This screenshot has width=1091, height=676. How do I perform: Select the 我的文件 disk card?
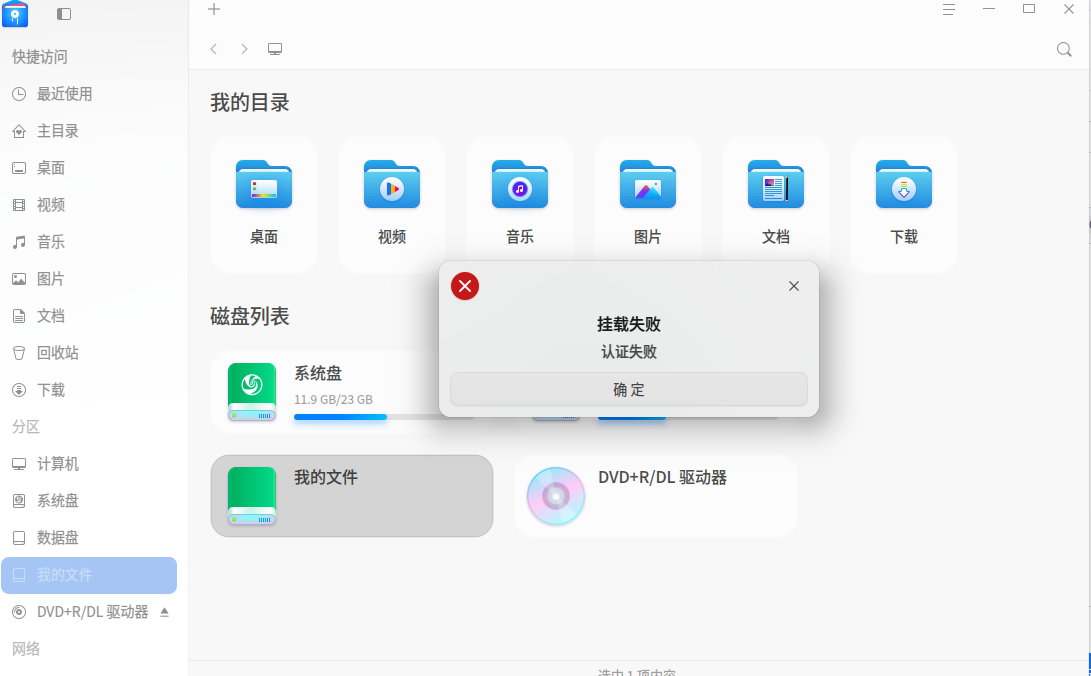coord(352,496)
